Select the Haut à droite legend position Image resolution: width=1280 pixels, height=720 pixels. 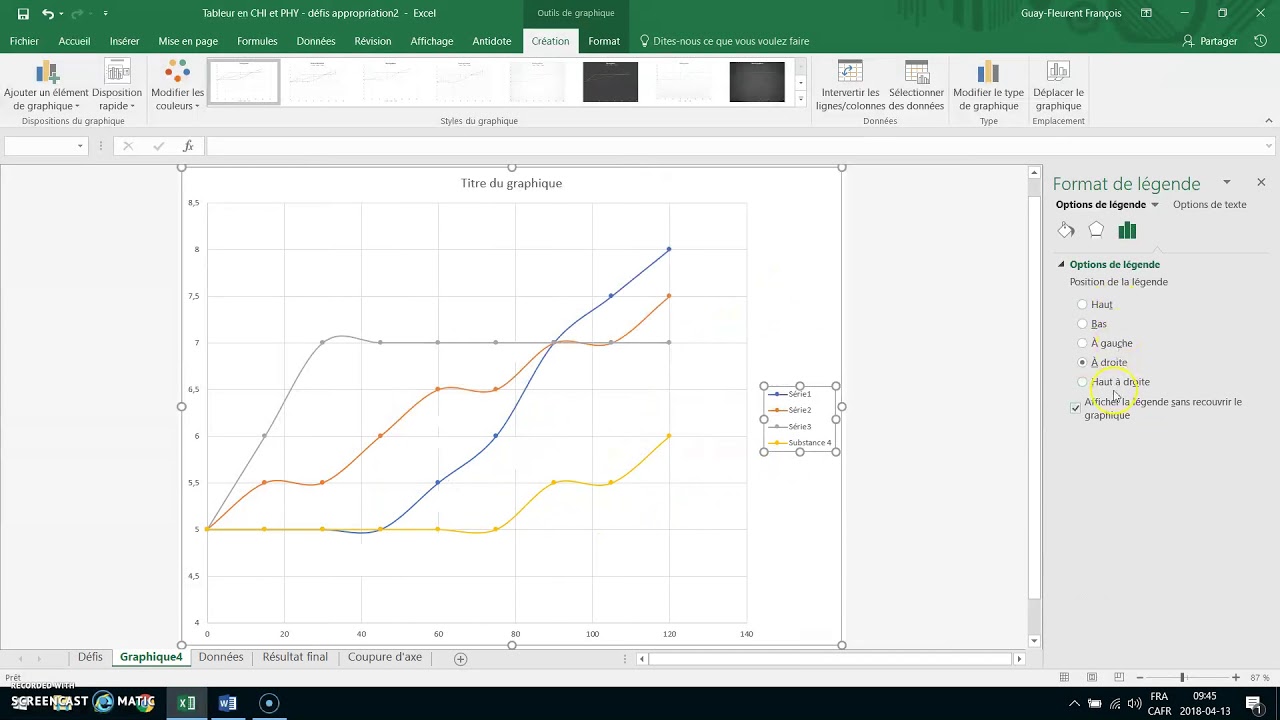tap(1082, 382)
